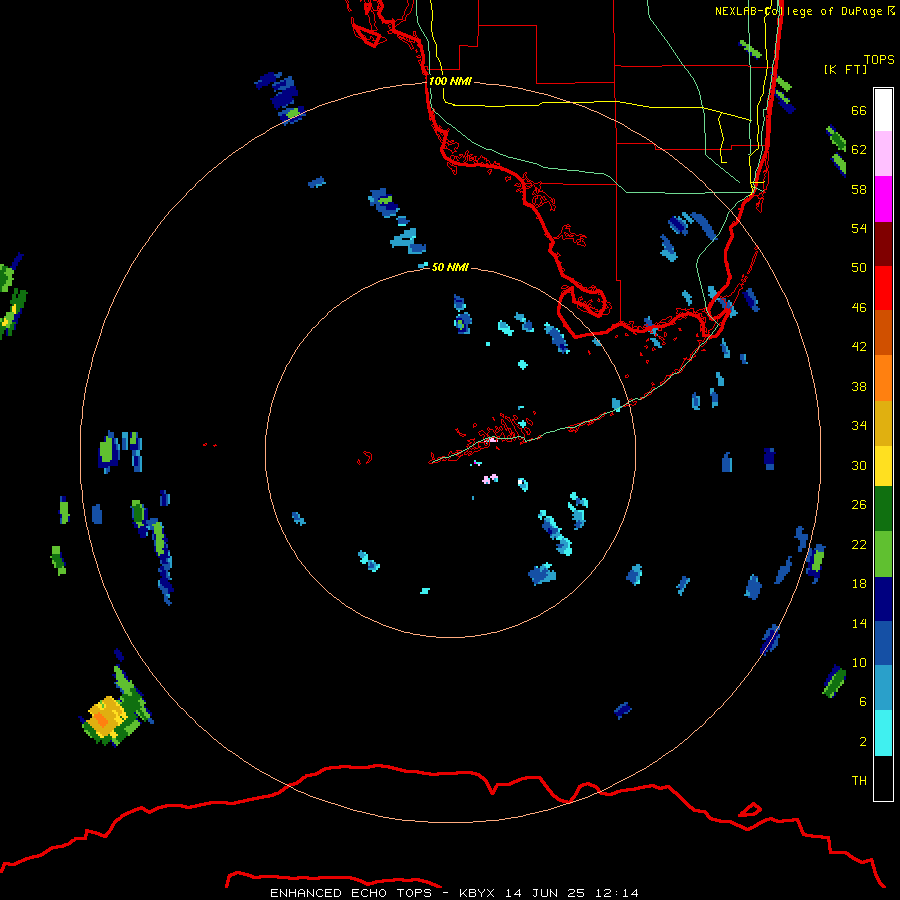Click the orange-yellow storm cell in the southwest
Image resolution: width=900 pixels, height=900 pixels.
point(106,717)
